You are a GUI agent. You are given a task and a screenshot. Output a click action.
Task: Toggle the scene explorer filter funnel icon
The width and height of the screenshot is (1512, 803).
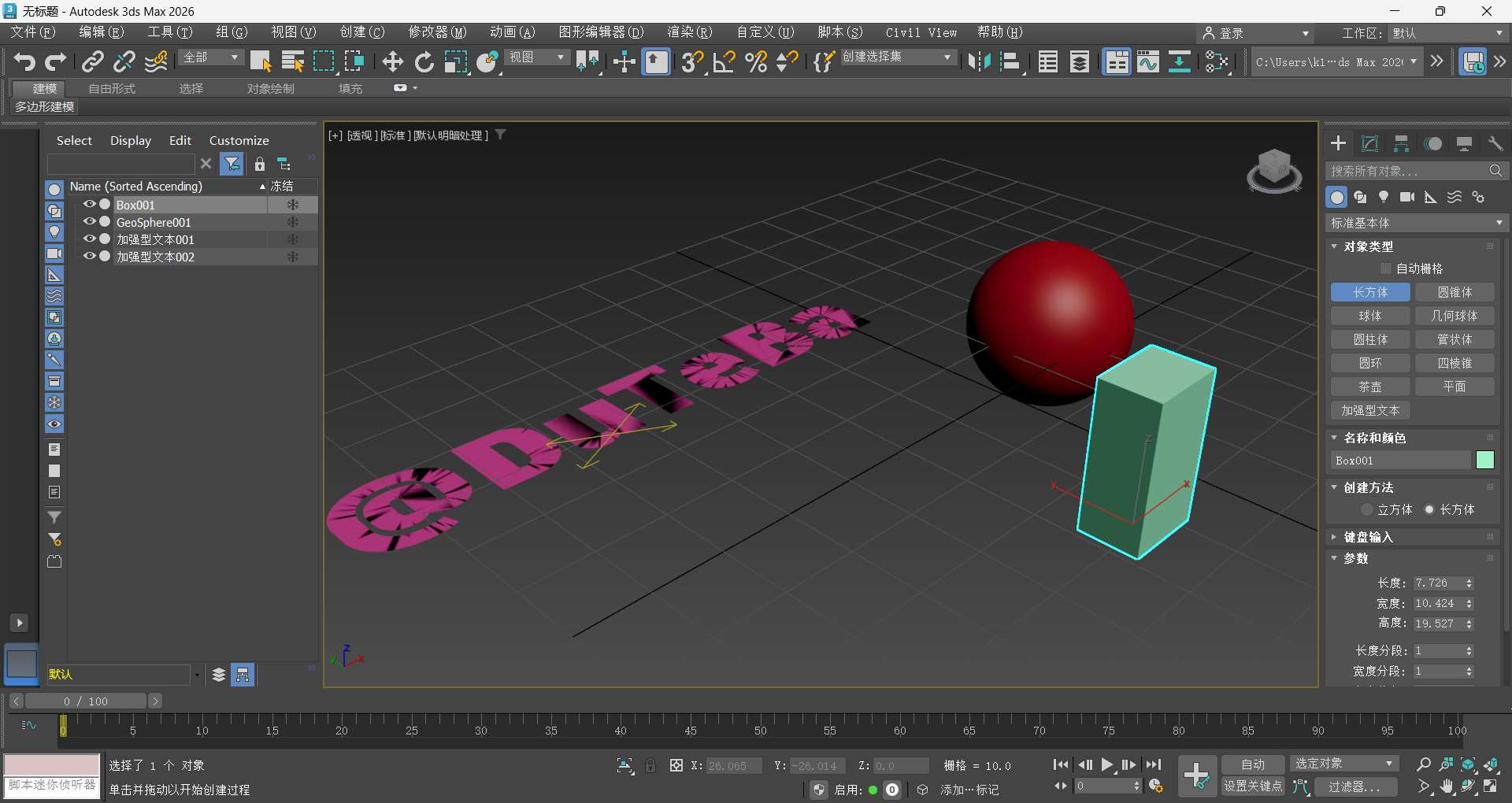[232, 164]
